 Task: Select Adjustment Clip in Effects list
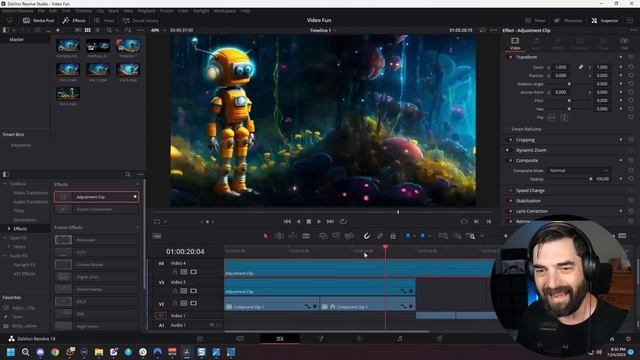96,197
